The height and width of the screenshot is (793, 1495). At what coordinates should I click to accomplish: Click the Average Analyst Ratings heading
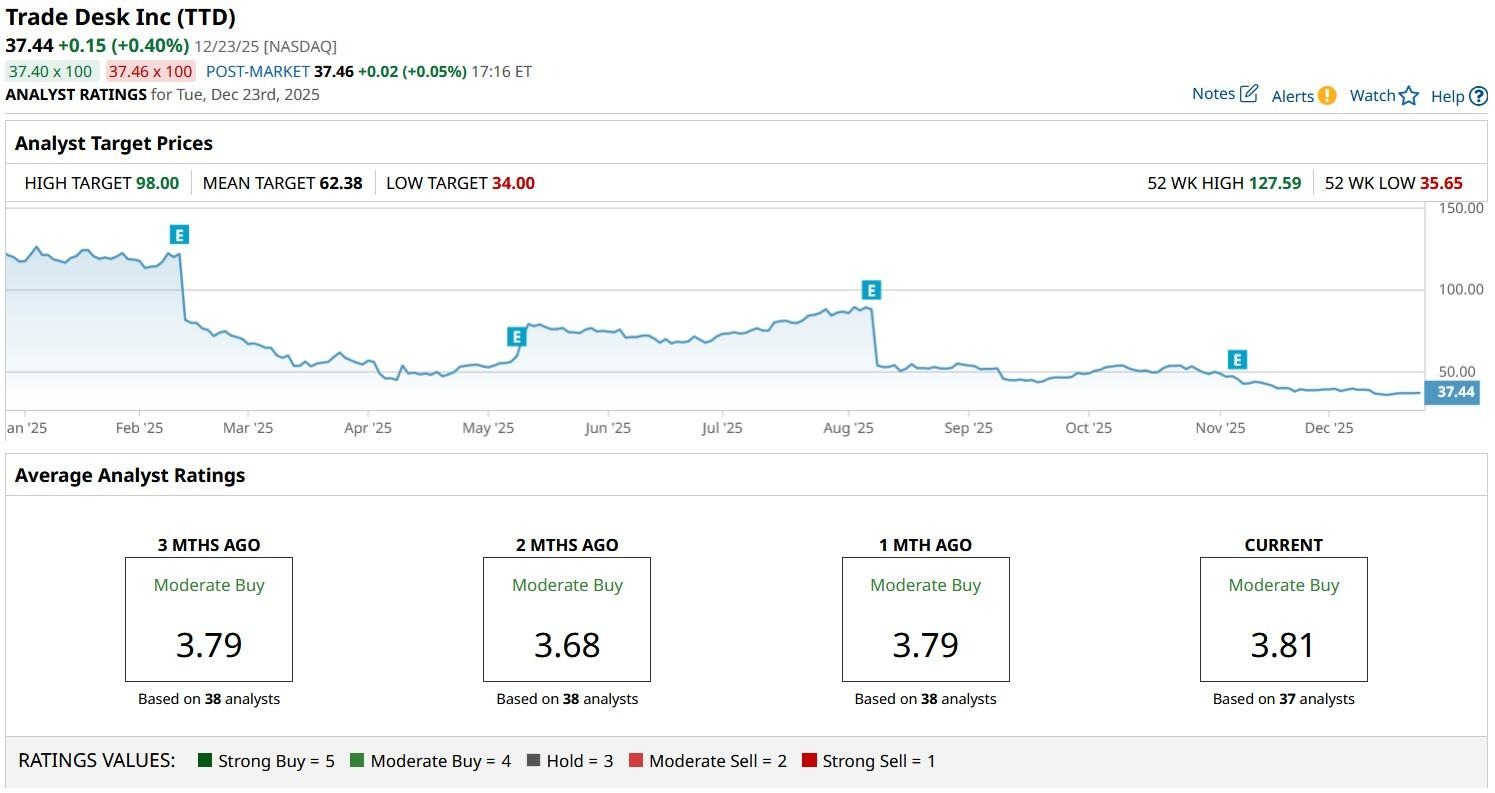(x=130, y=475)
